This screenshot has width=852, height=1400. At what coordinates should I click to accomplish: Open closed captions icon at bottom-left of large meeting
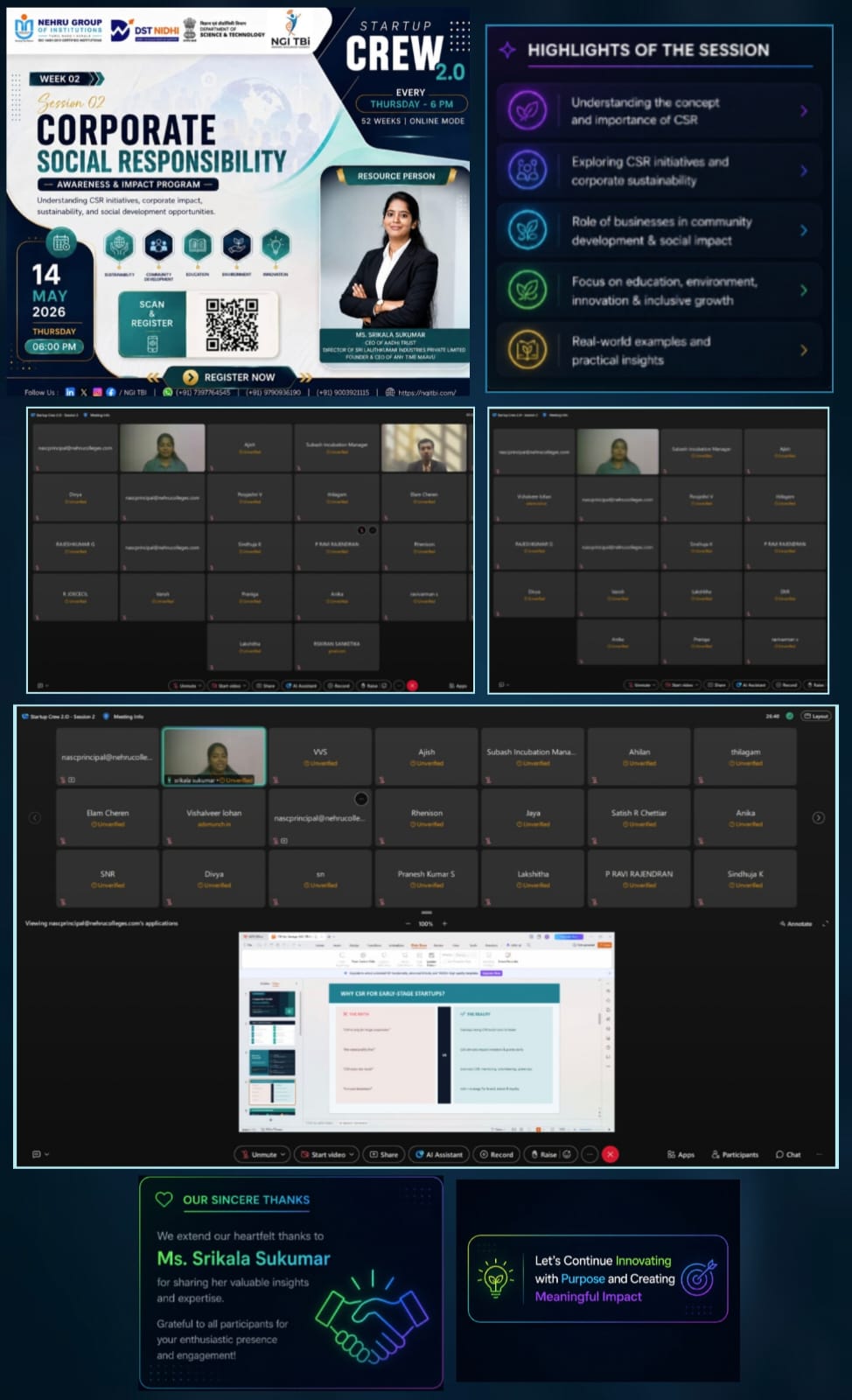coord(36,1154)
